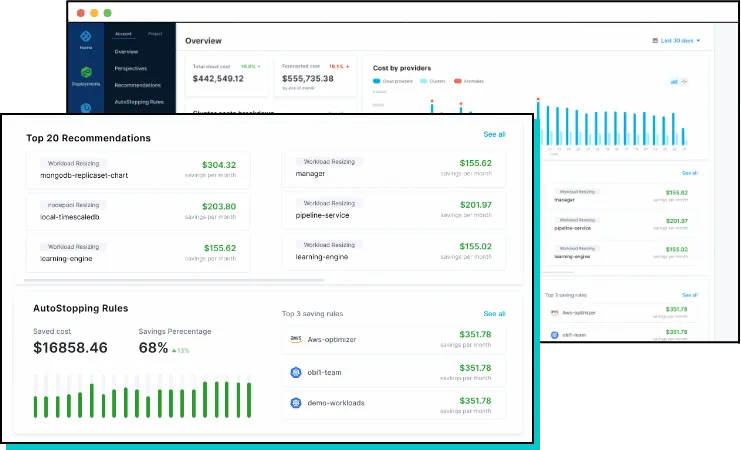This screenshot has height=450, width=741.
Task: Click the 68% savings percentage value
Action: point(153,348)
